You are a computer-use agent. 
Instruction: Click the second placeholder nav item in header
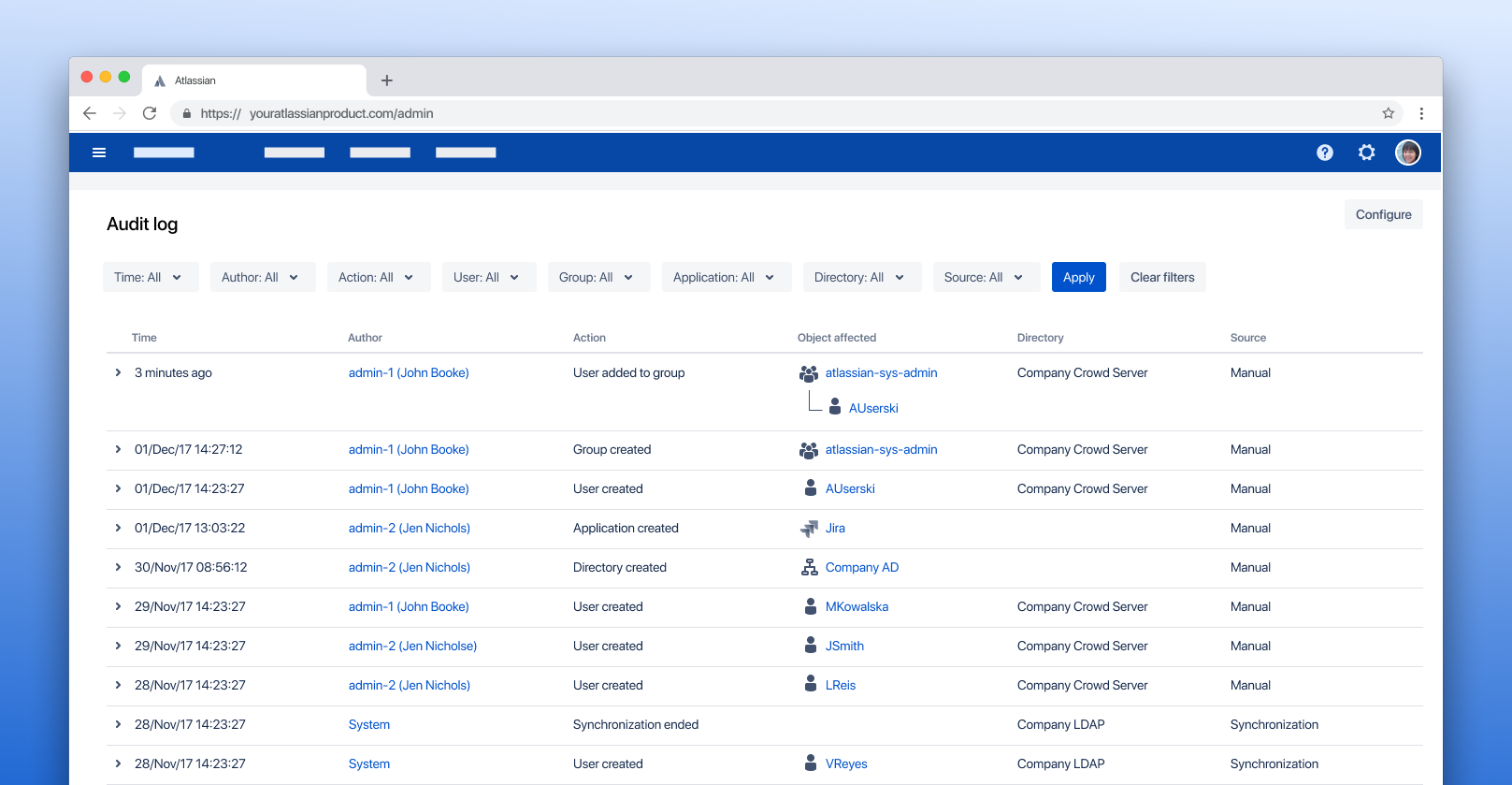pyautogui.click(x=295, y=153)
